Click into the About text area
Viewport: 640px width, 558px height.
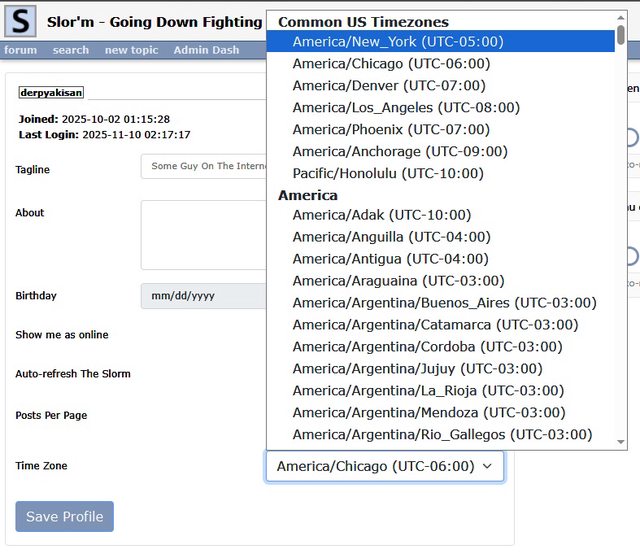[x=203, y=235]
